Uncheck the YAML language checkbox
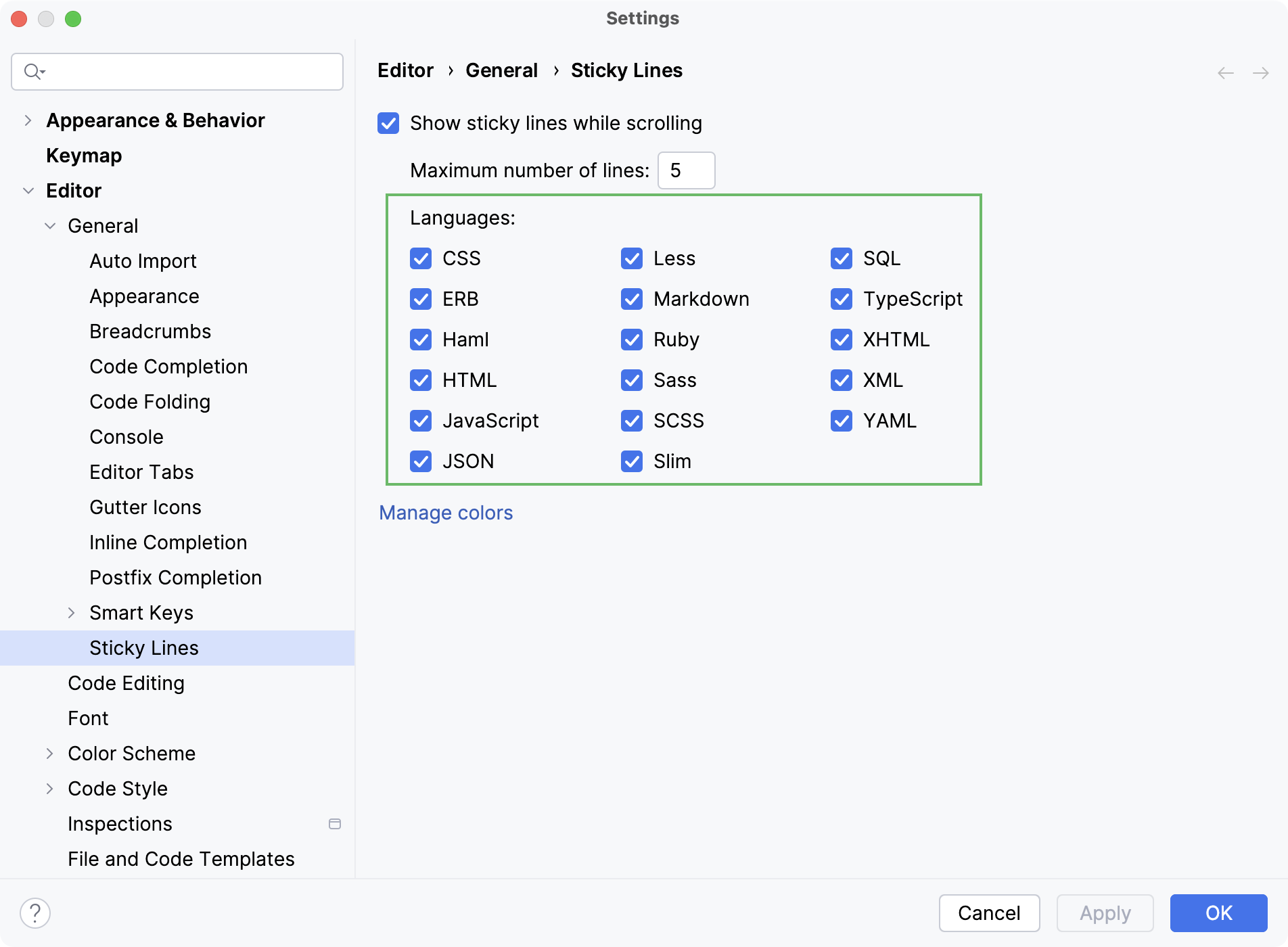 [842, 421]
